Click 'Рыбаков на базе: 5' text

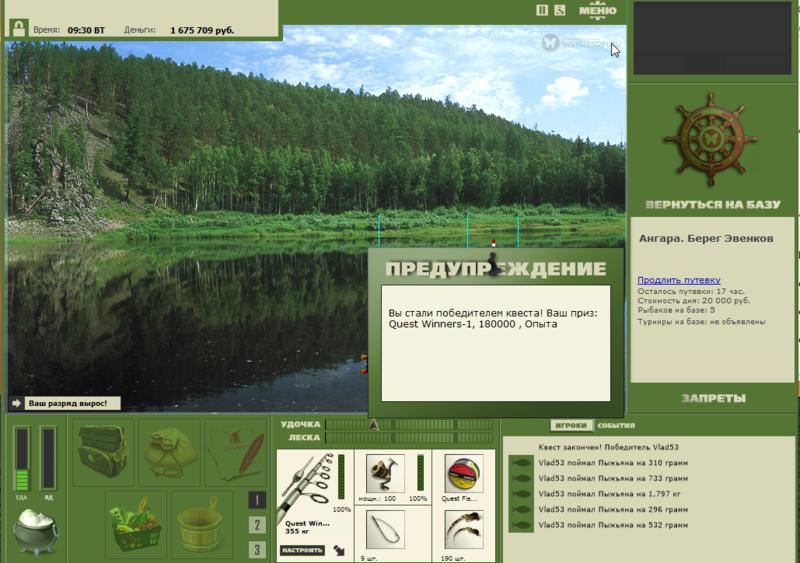pyautogui.click(x=676, y=310)
